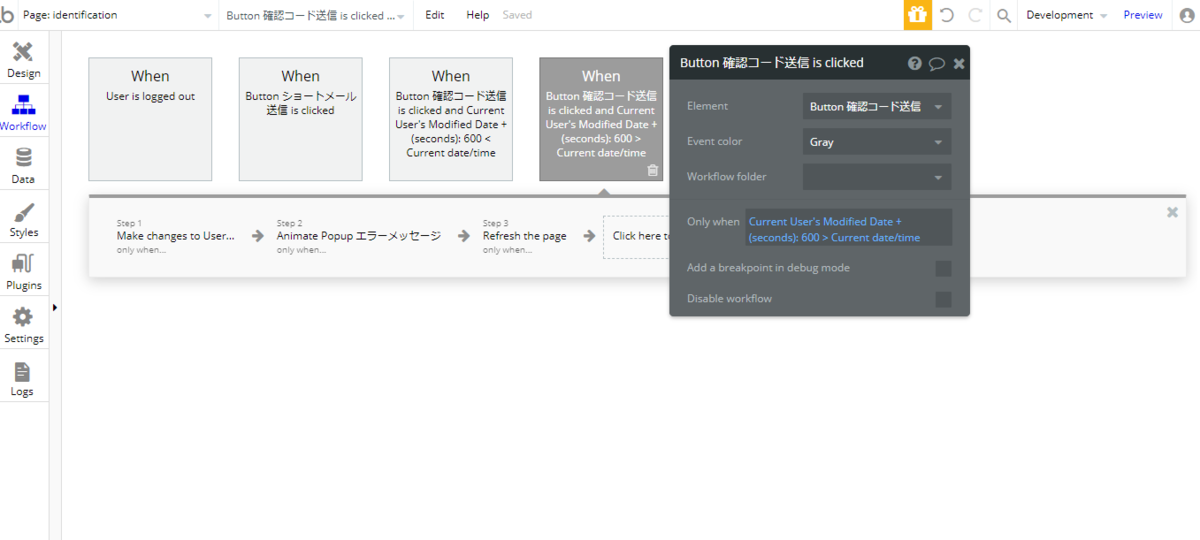
Task: Open the user account avatar icon
Action: [x=1186, y=15]
